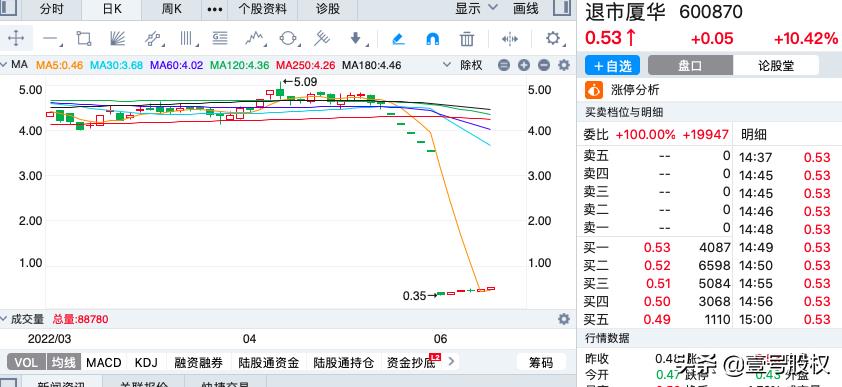Select the pitchfork drawing tool
Image resolution: width=842 pixels, height=387 pixels.
coord(322,38)
